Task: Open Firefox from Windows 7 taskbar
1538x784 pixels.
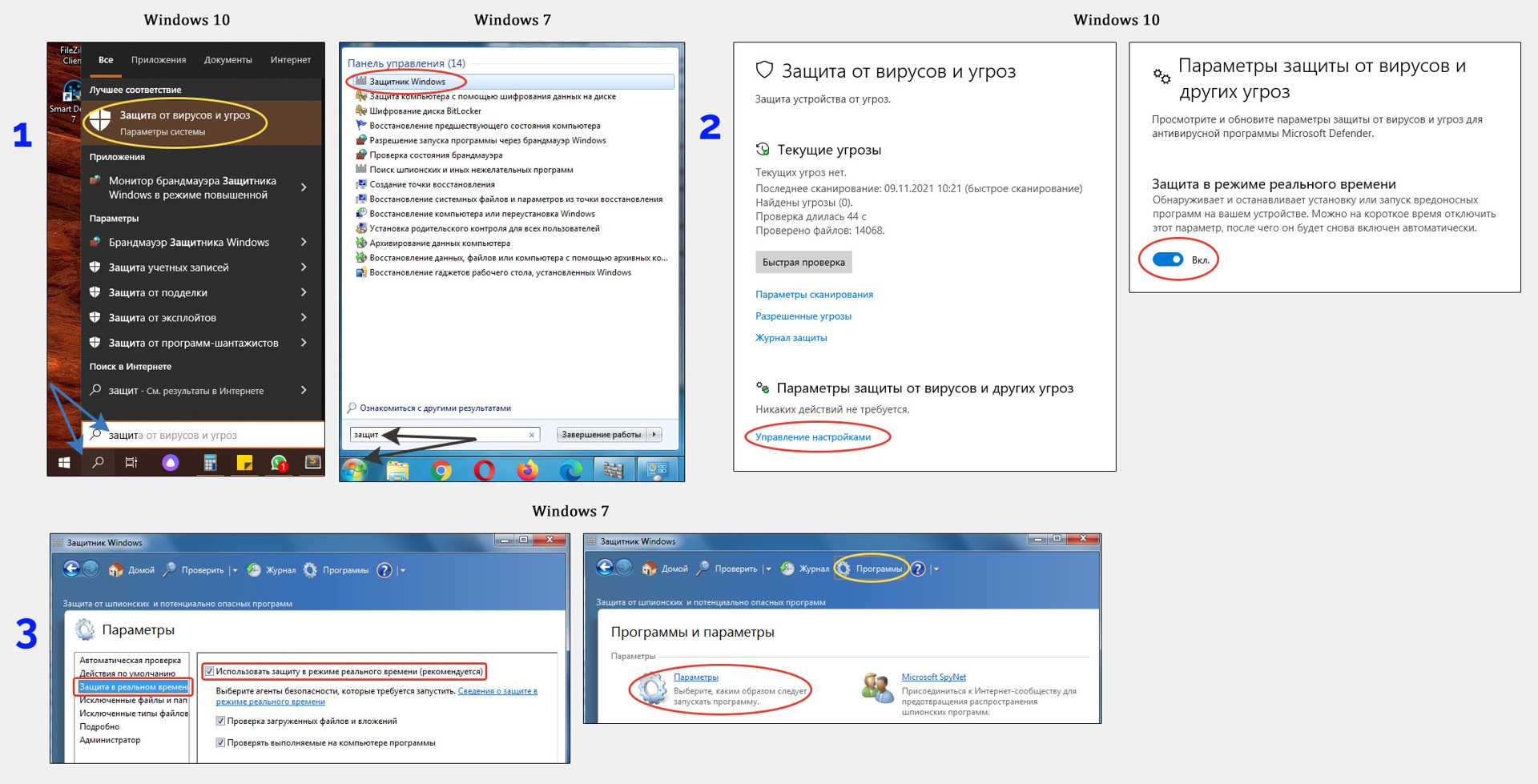Action: coord(527,470)
